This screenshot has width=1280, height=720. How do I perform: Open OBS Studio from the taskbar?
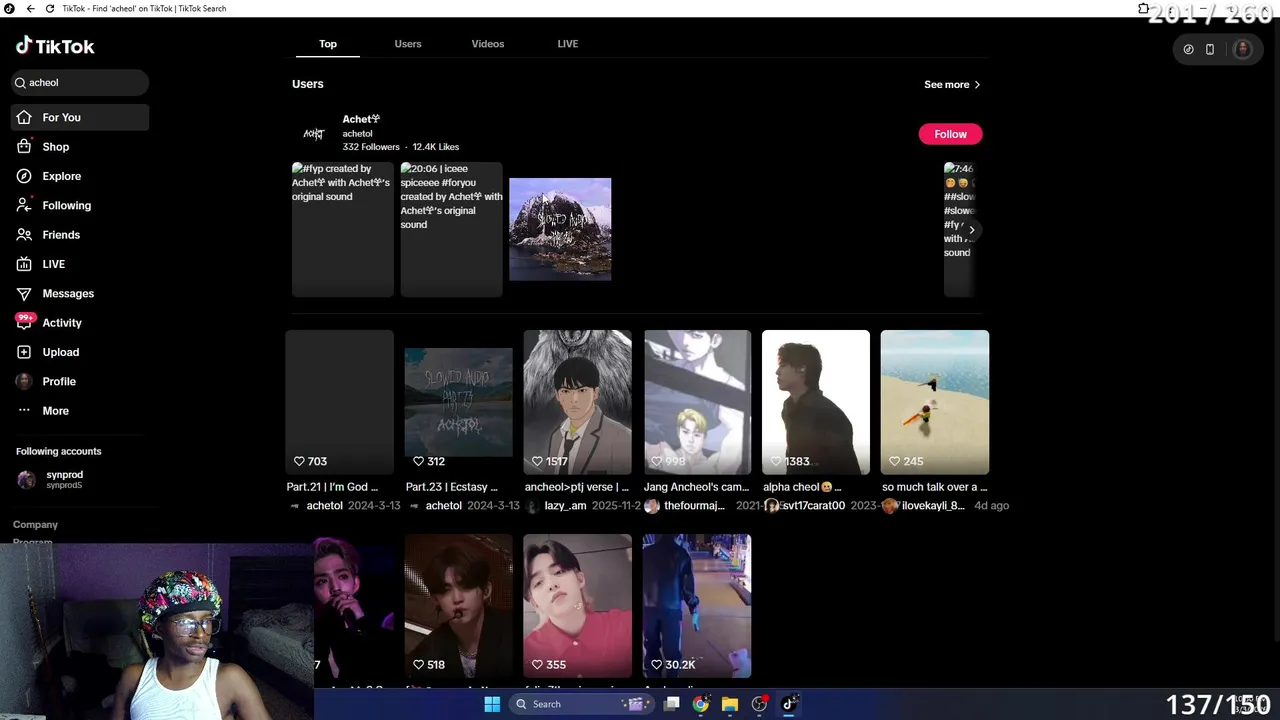760,704
